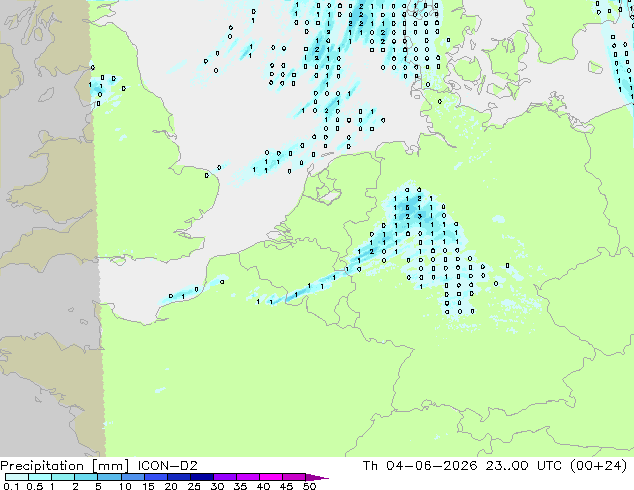
Task: Click the 'Precipitation [mm]' title label
Action: coord(64,466)
